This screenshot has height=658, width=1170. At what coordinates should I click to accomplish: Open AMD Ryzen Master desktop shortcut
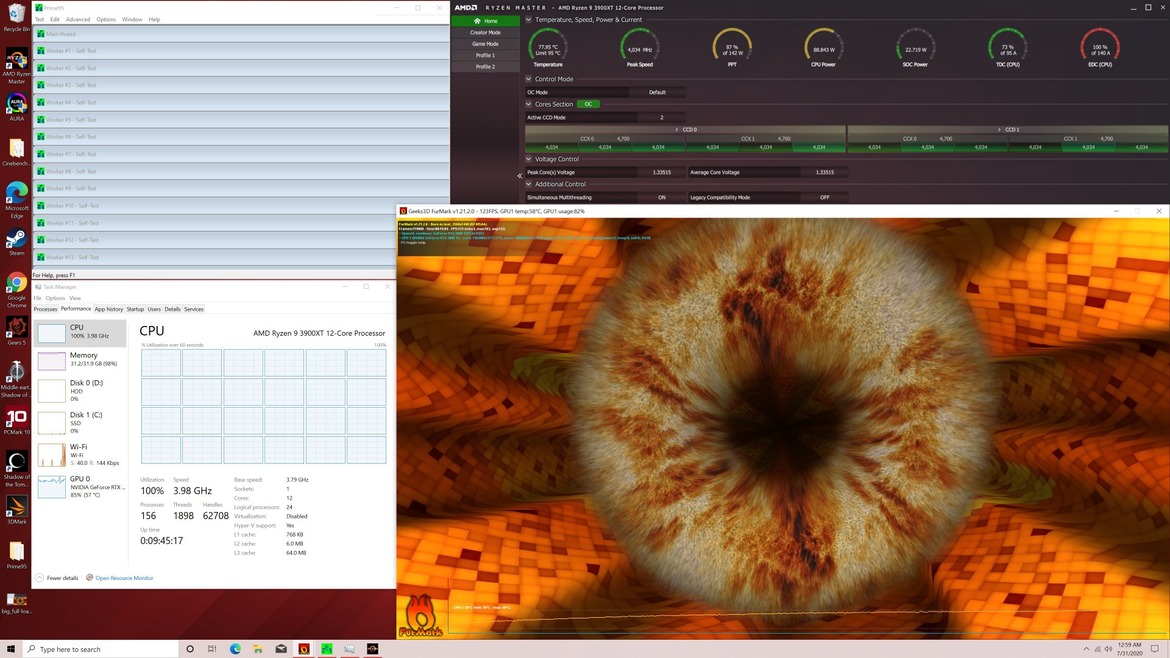(x=16, y=66)
